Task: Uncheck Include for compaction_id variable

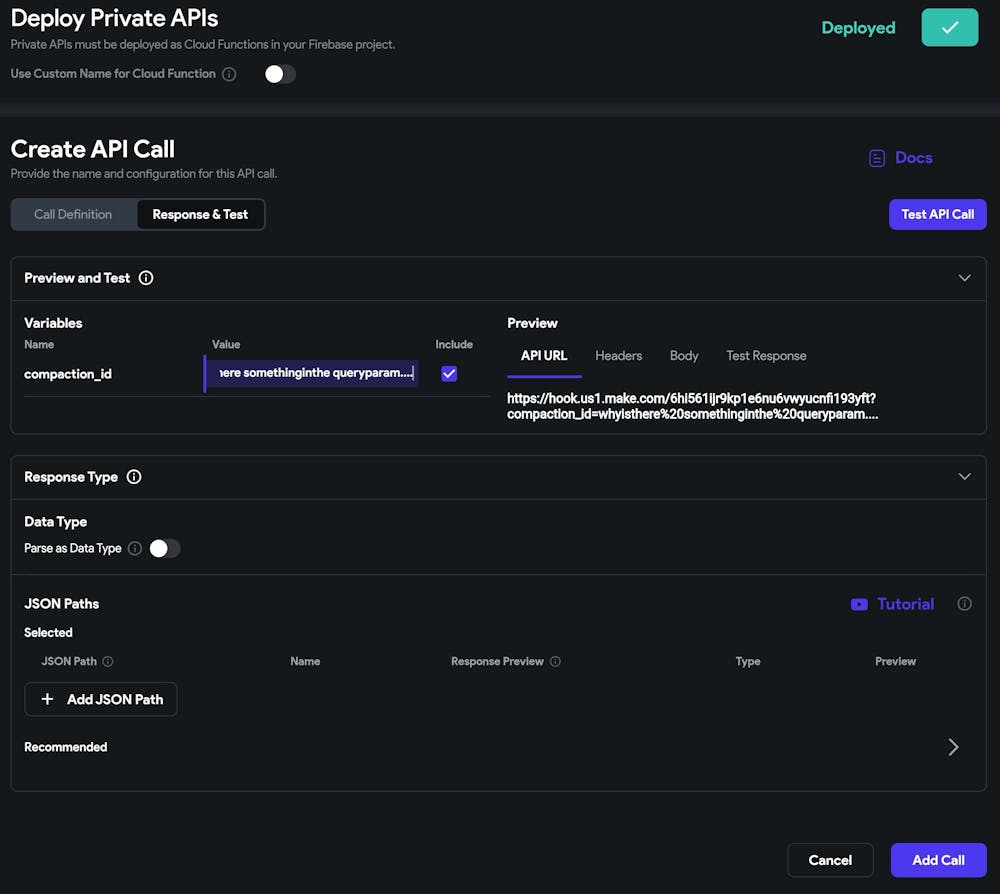Action: tap(449, 373)
